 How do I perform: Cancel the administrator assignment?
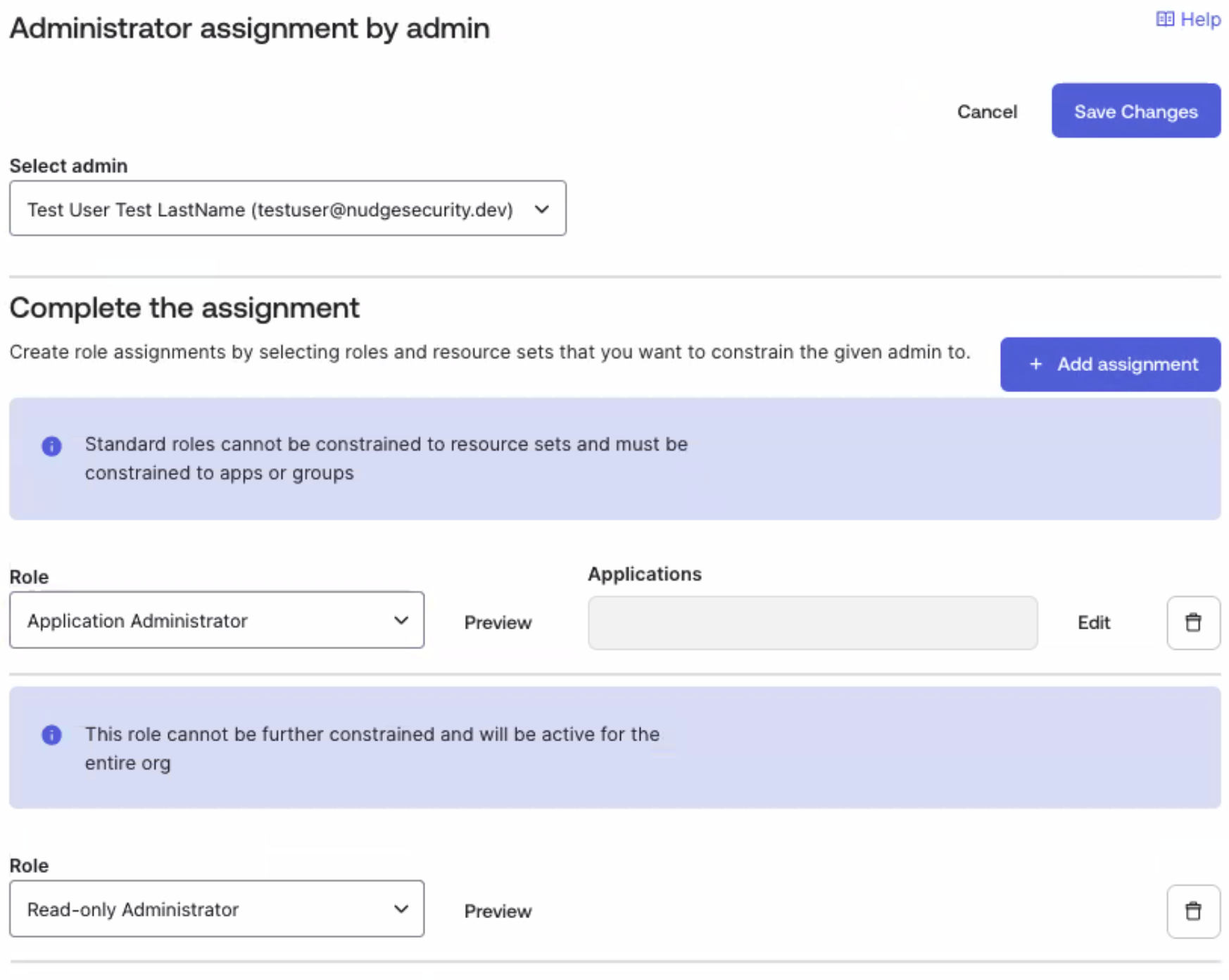point(986,111)
